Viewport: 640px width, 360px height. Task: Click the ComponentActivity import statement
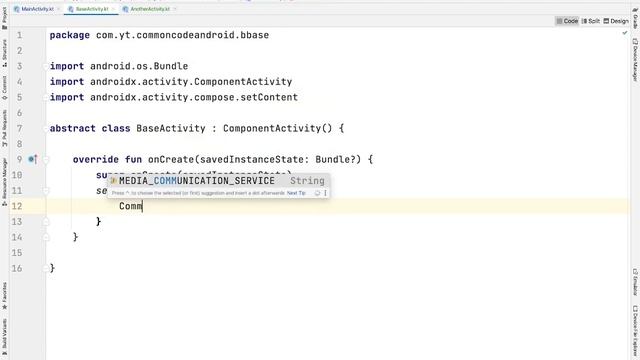click(x=171, y=82)
